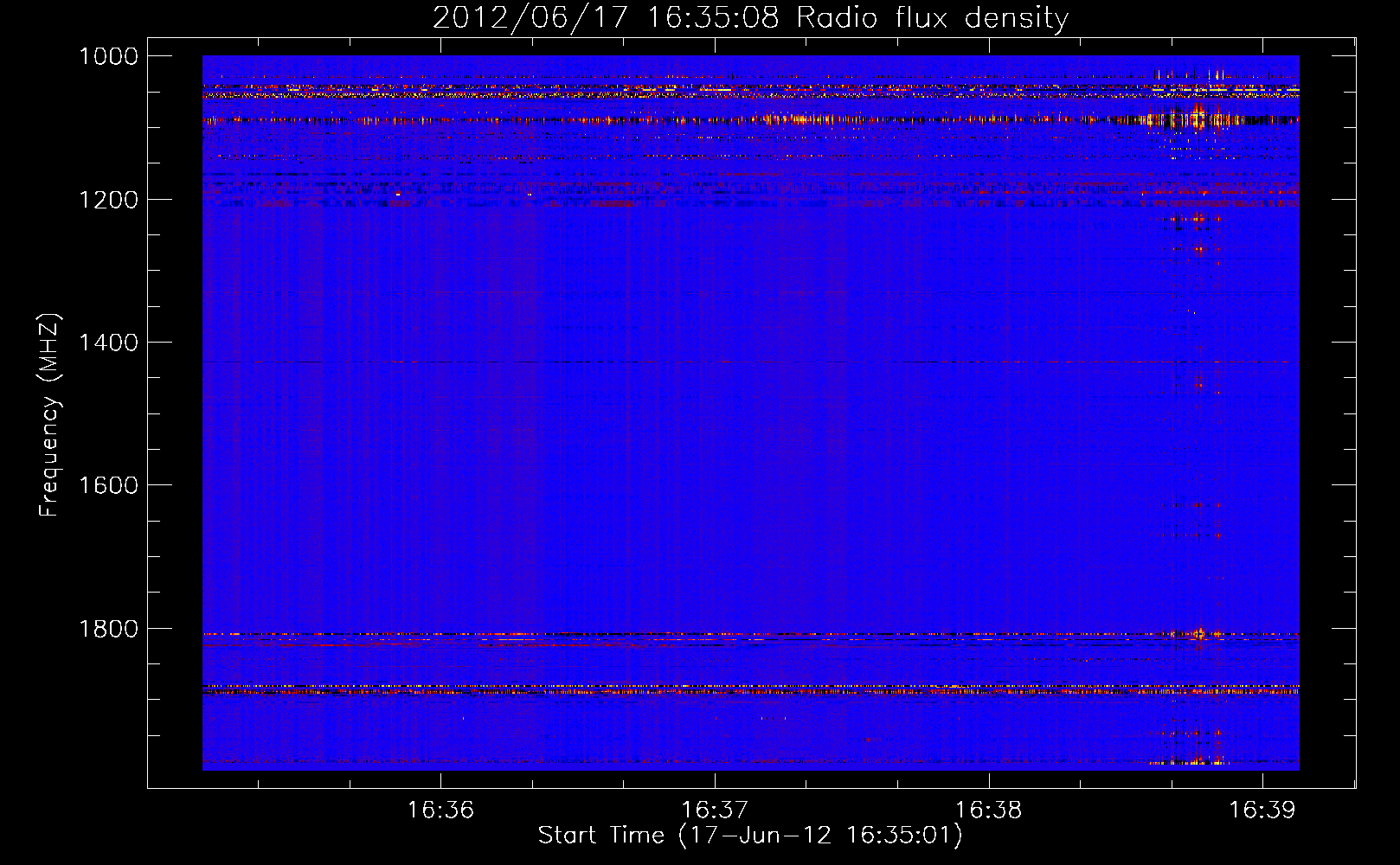Image resolution: width=1400 pixels, height=865 pixels.
Task: Click the 1800 frequency tick label
Action: tap(109, 629)
